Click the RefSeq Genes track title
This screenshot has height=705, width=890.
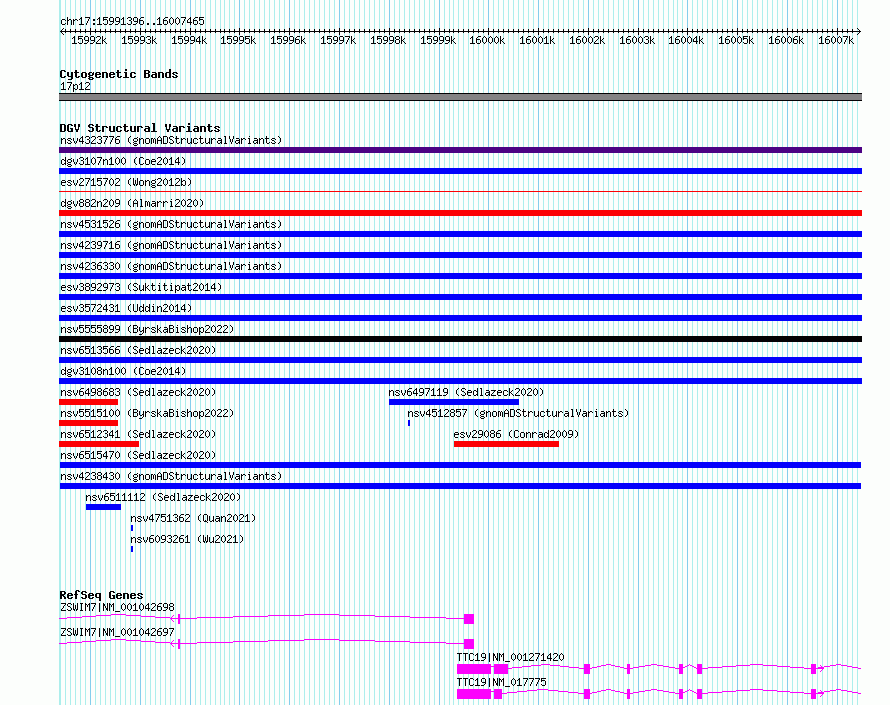point(101,595)
